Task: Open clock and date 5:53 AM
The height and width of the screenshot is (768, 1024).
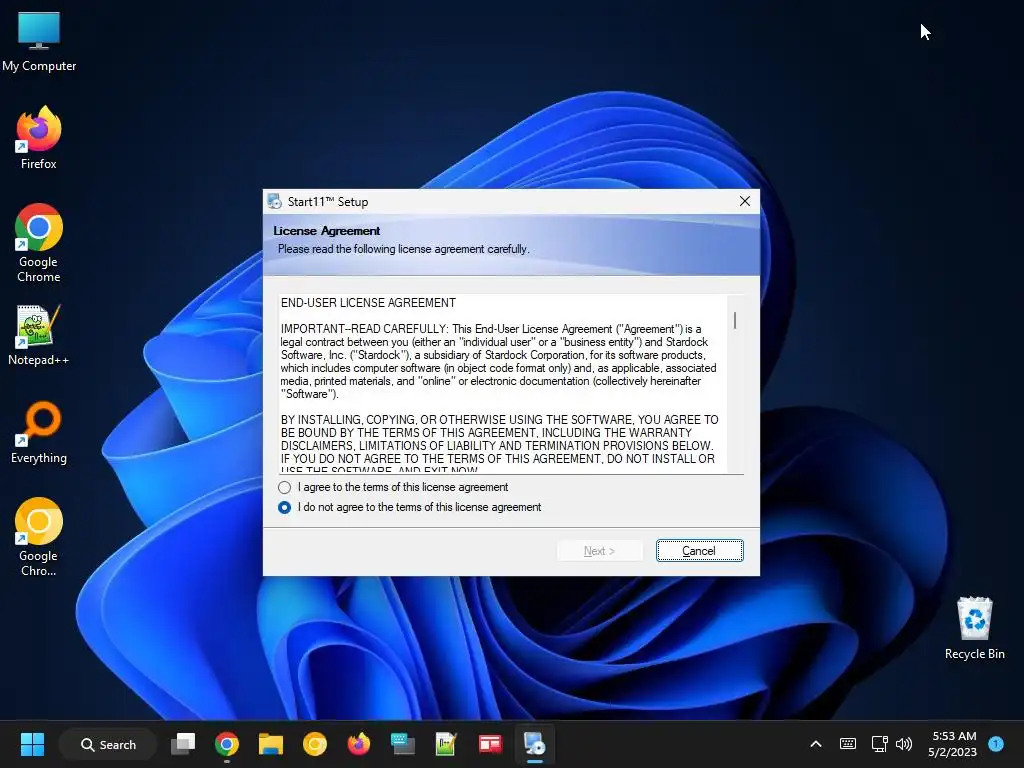Action: (x=953, y=744)
